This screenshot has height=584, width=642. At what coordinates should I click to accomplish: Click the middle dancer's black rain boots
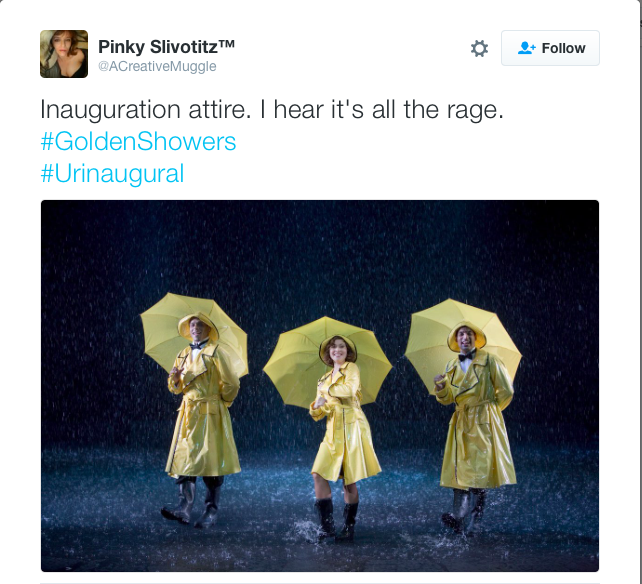[x=336, y=520]
